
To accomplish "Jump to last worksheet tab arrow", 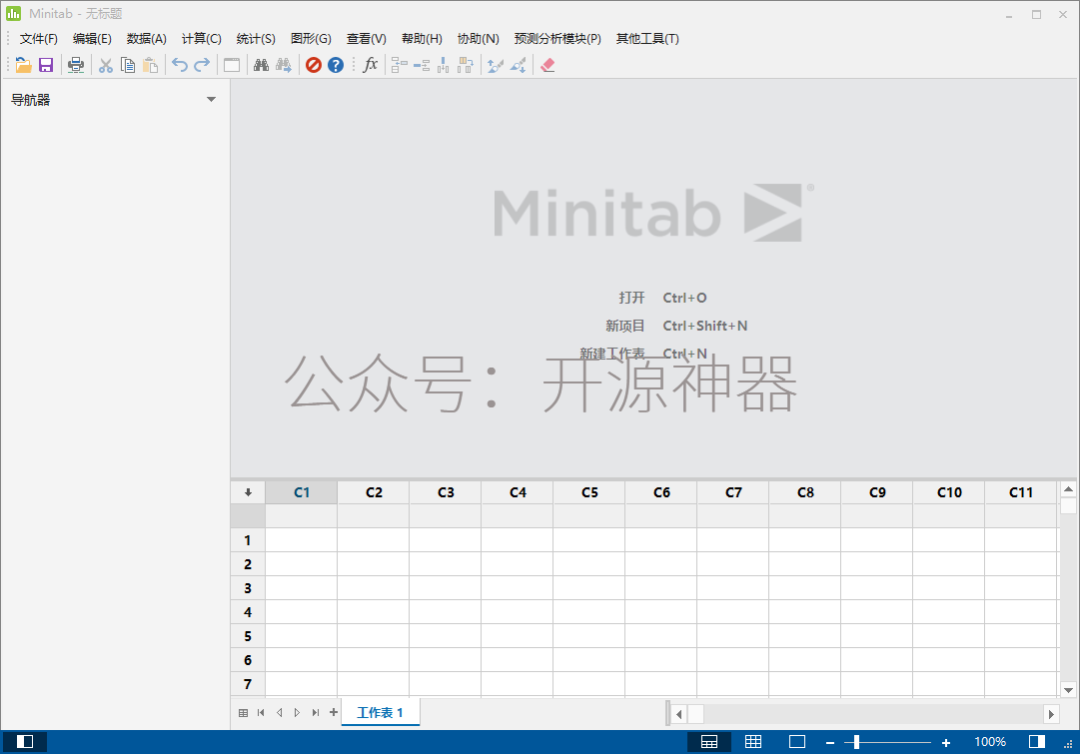I will point(315,713).
